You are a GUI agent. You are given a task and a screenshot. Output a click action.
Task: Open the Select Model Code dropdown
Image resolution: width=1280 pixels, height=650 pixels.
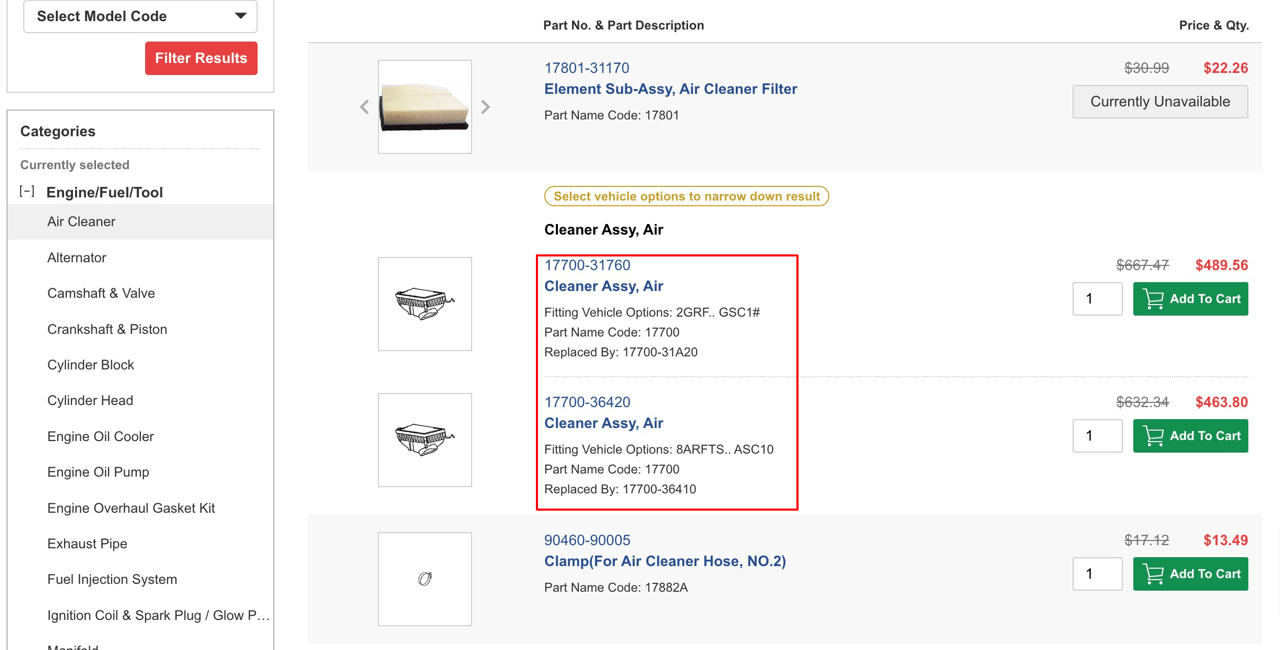click(140, 16)
